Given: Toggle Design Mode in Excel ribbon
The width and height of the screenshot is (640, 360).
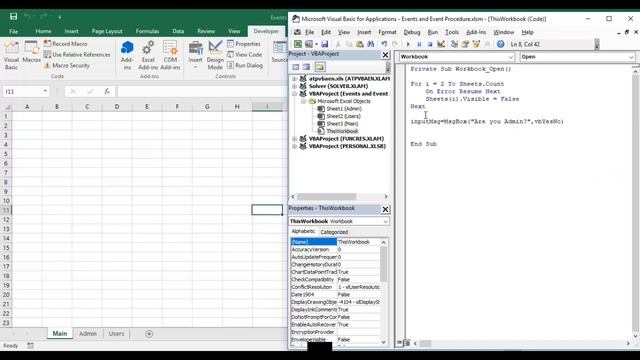Looking at the screenshot, I should point(215,55).
